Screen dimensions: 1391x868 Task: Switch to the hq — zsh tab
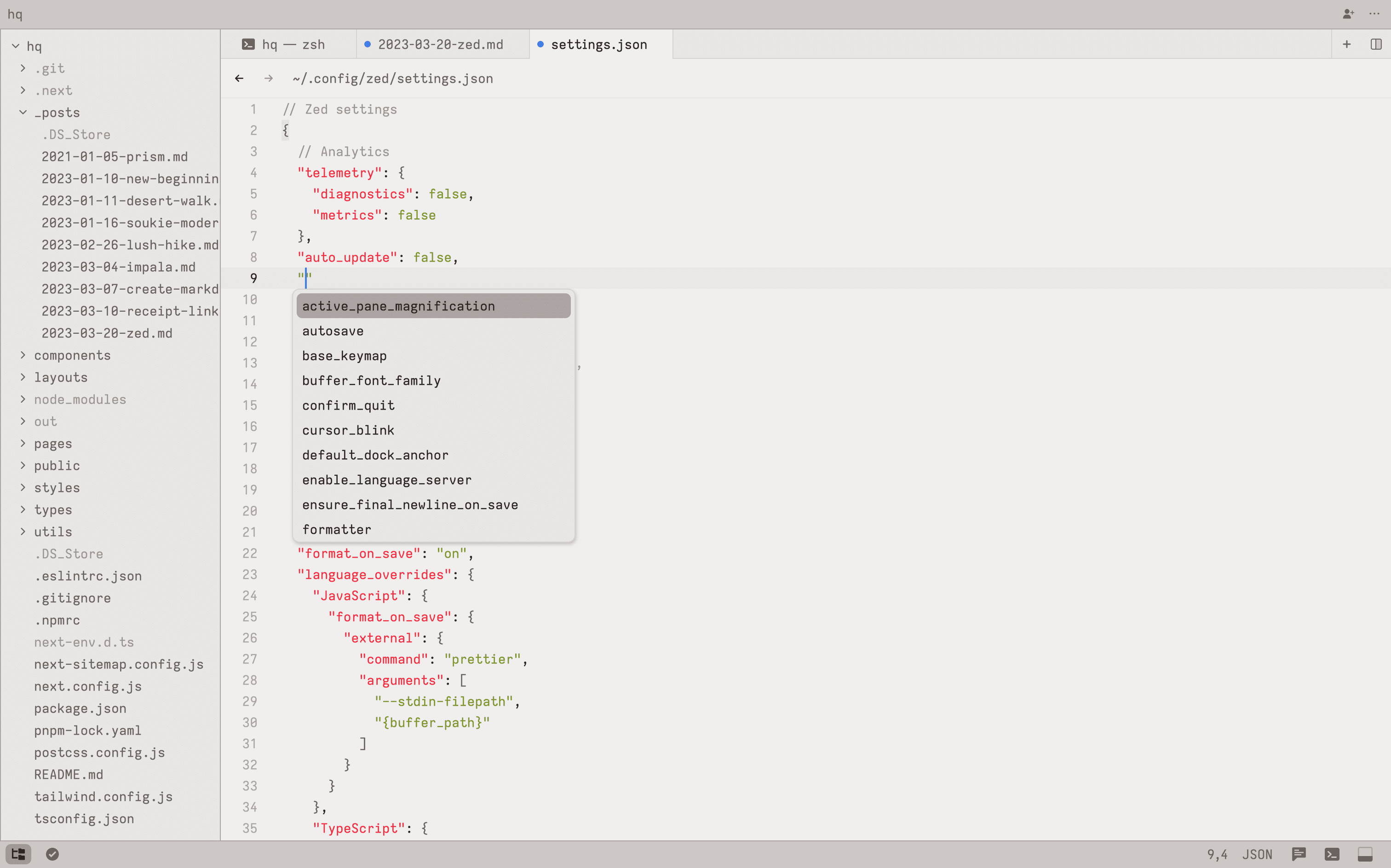point(288,44)
